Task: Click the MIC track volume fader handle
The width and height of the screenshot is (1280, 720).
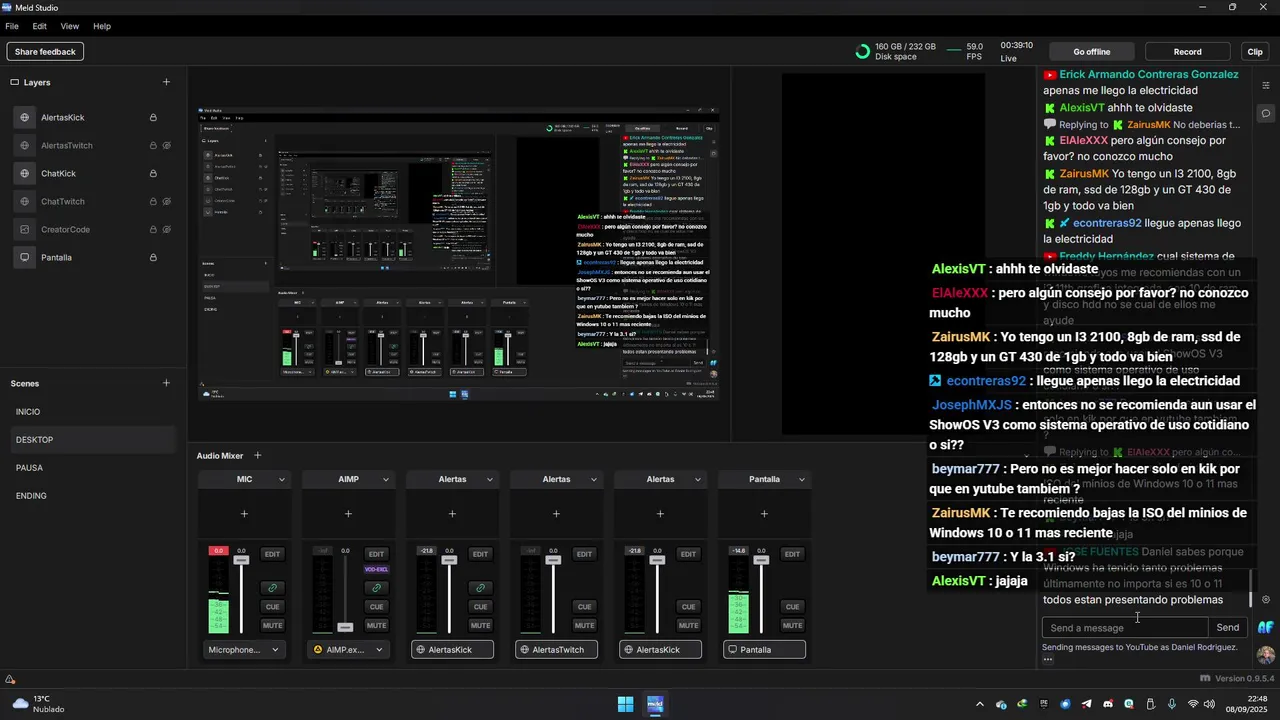Action: (241, 560)
